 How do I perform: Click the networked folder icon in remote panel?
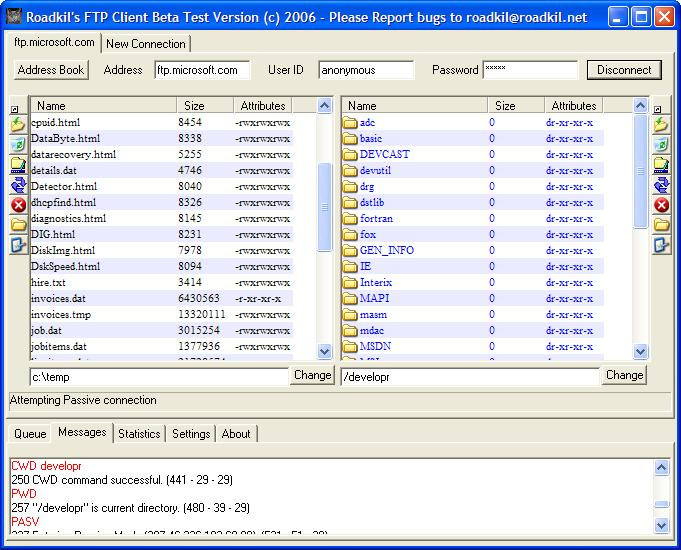[661, 165]
